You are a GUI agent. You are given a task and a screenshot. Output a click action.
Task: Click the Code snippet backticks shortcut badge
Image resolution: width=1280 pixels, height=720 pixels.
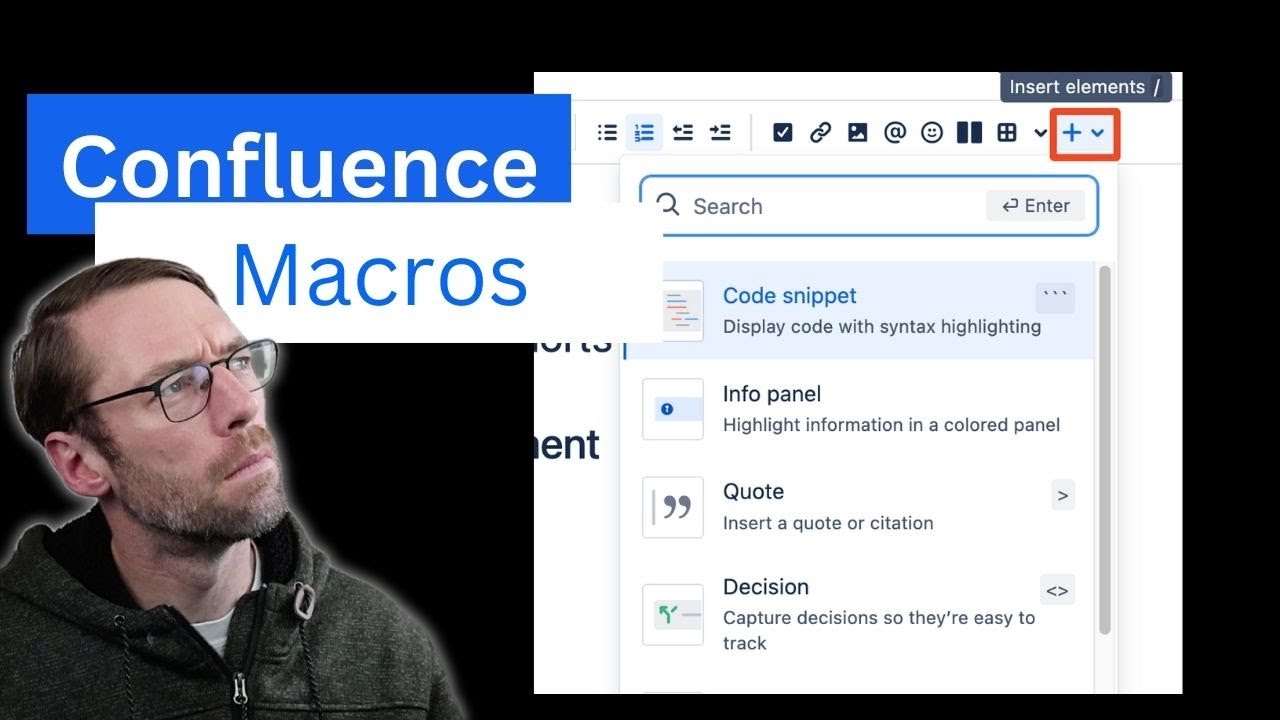[1056, 297]
